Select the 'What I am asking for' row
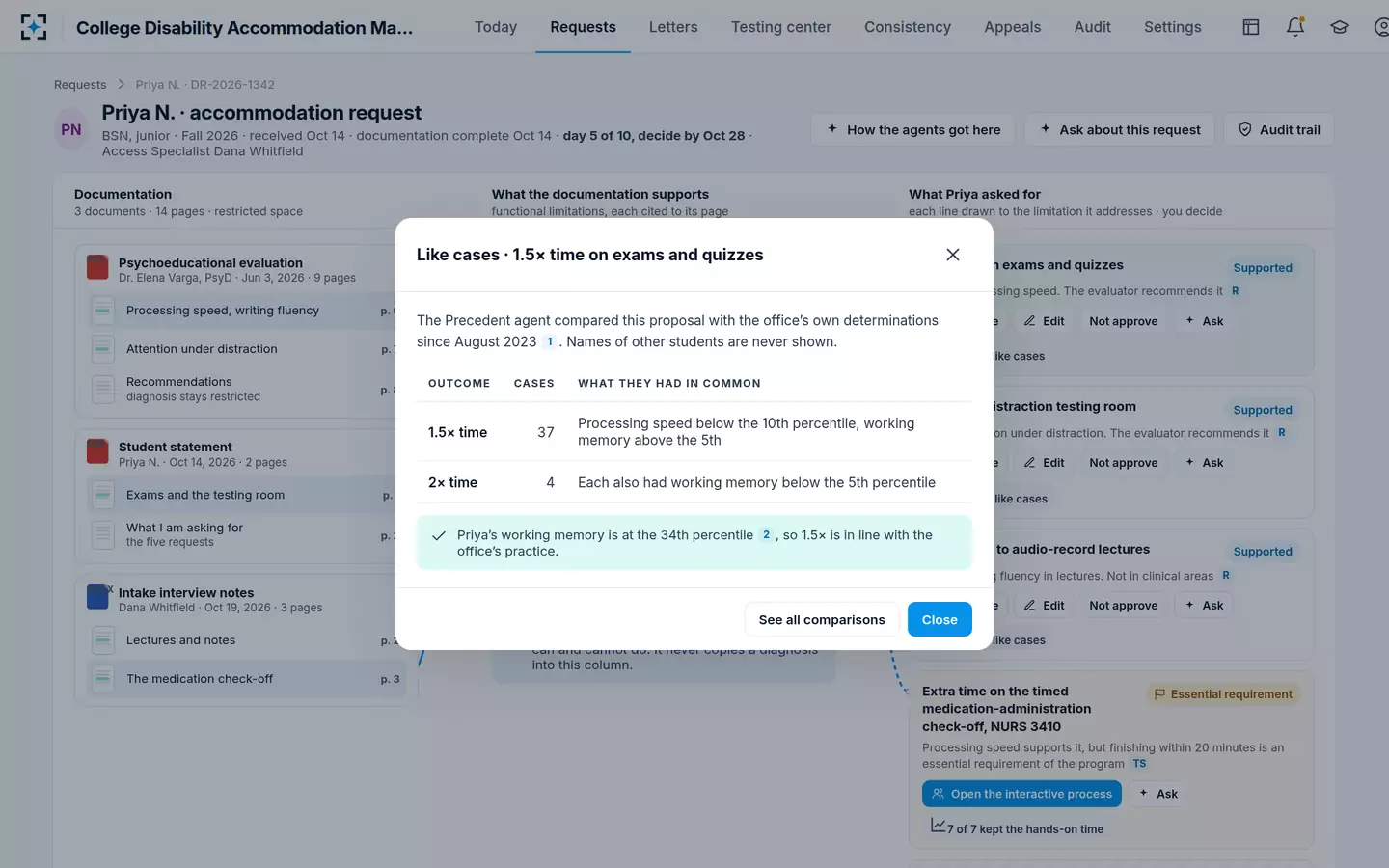 [x=245, y=535]
